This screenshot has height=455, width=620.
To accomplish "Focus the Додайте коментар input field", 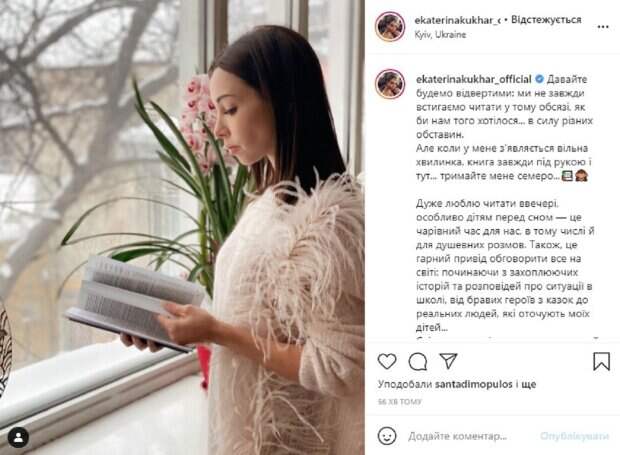I will coord(457,436).
